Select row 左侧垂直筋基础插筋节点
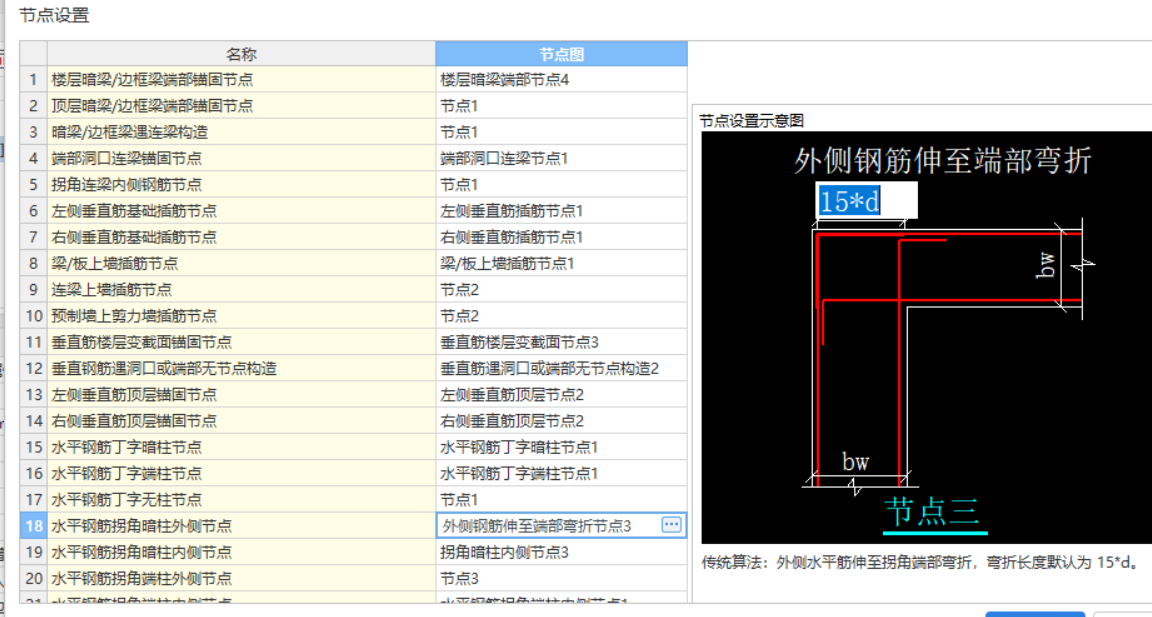This screenshot has width=1152, height=617. [242, 211]
